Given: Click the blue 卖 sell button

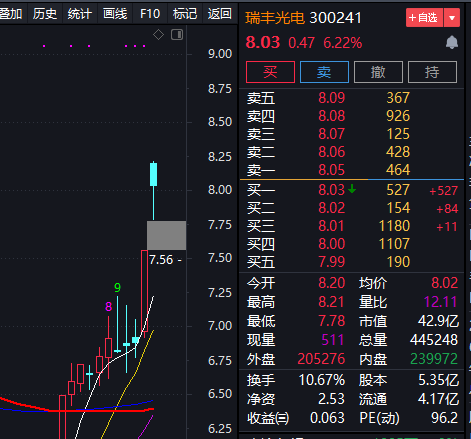Looking at the screenshot, I should pyautogui.click(x=324, y=72).
